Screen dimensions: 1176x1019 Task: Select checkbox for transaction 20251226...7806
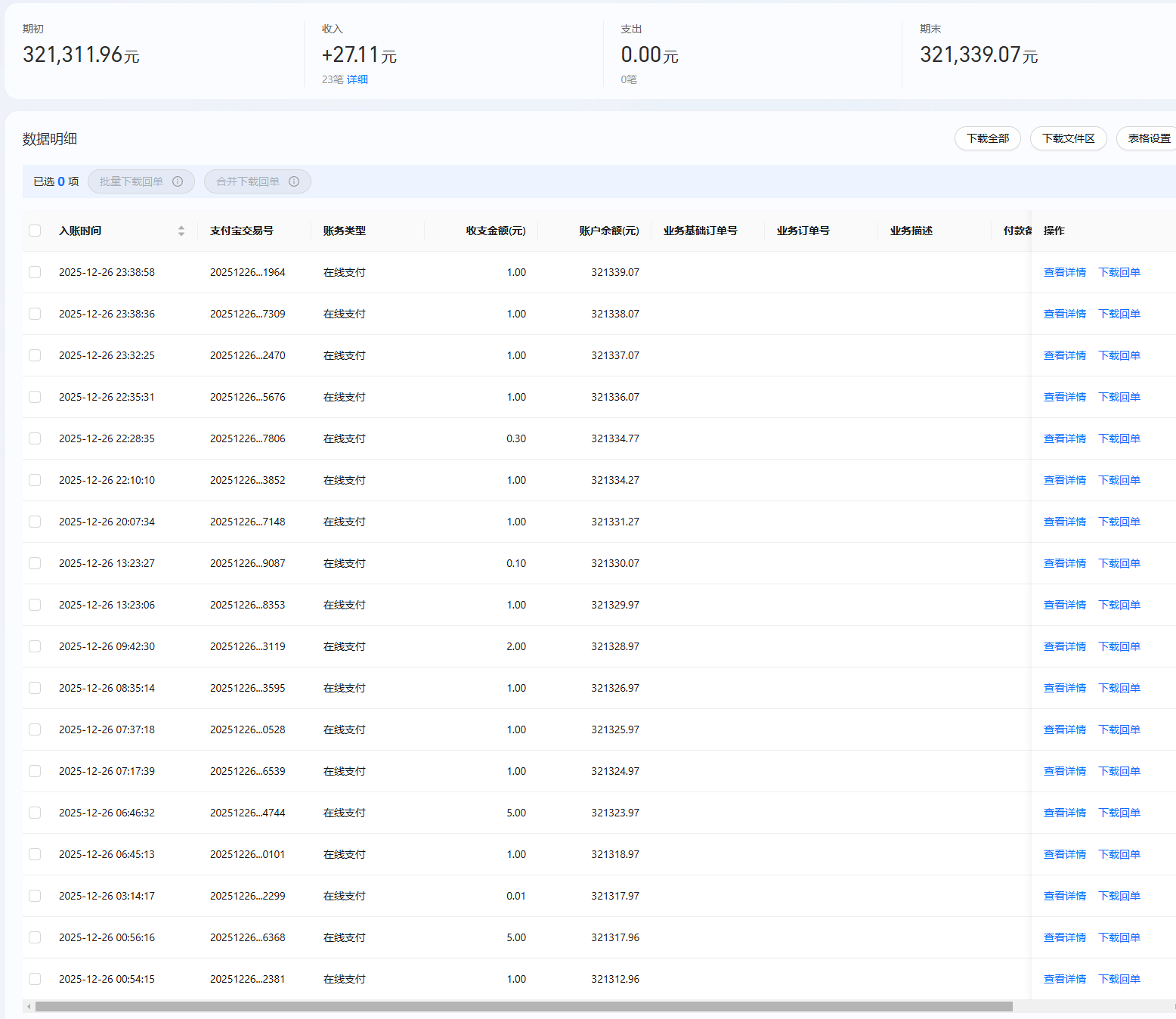click(35, 438)
